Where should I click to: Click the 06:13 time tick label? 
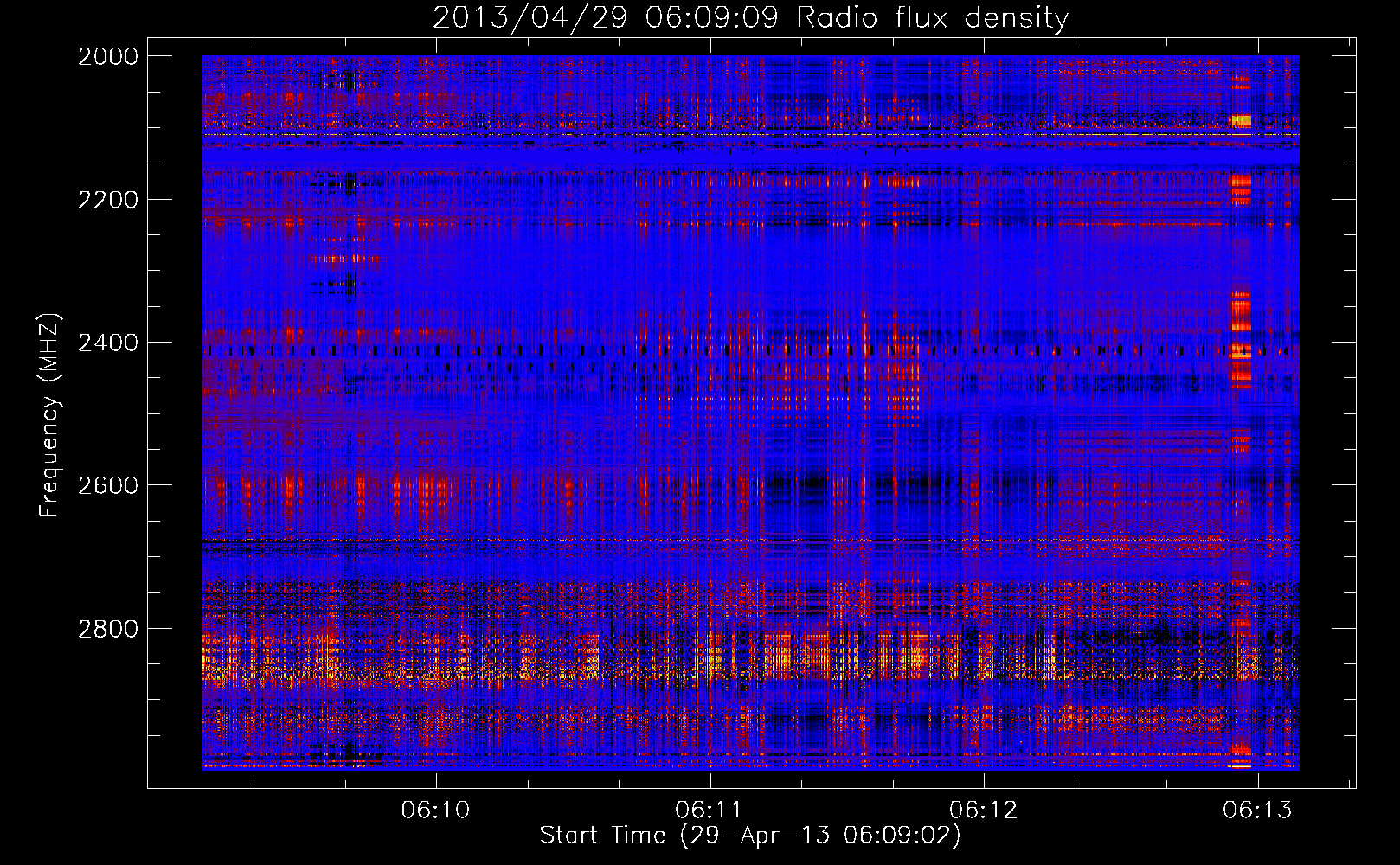(x=1257, y=810)
